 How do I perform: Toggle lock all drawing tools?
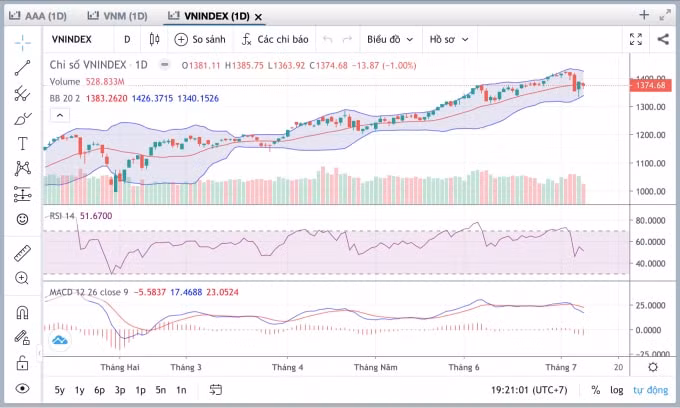click(23, 362)
